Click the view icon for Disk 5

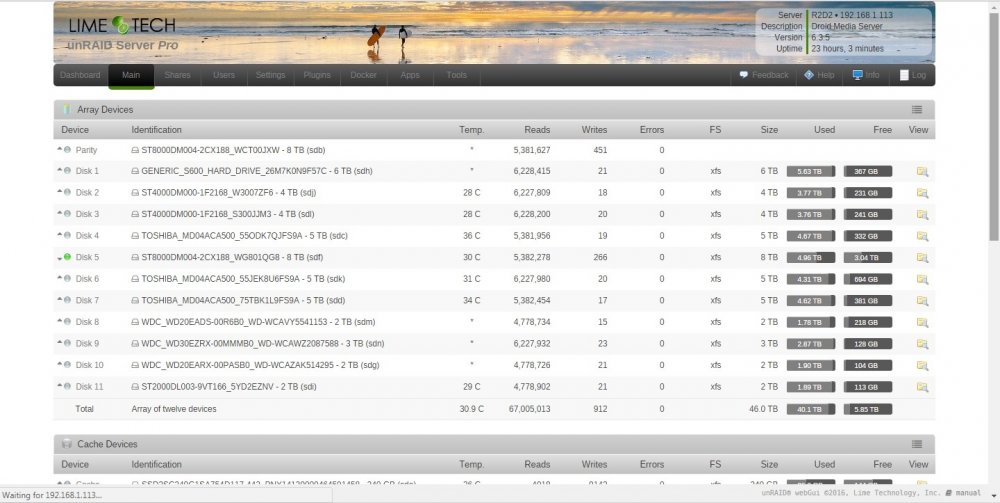coord(922,258)
